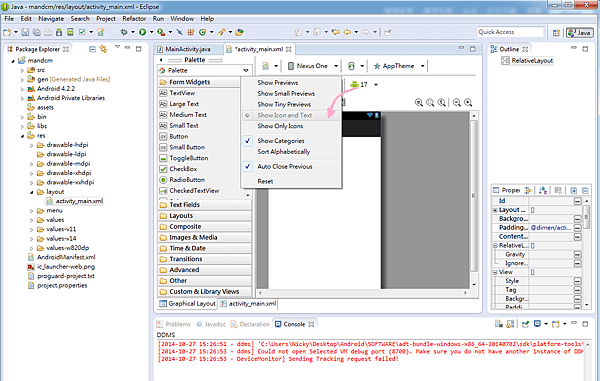Viewport: 600px width, 381px height.
Task: Click the Zoom In icon in layout editor
Action: pyautogui.click(x=468, y=102)
